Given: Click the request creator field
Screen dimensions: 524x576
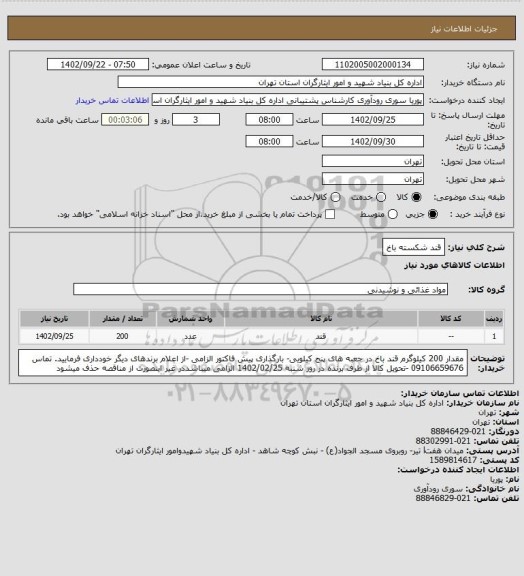Looking at the screenshot, I should coord(288,100).
